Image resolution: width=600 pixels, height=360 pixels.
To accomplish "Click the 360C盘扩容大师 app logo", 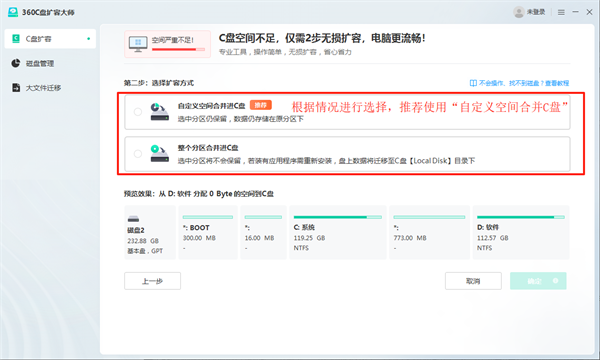I will coord(13,12).
